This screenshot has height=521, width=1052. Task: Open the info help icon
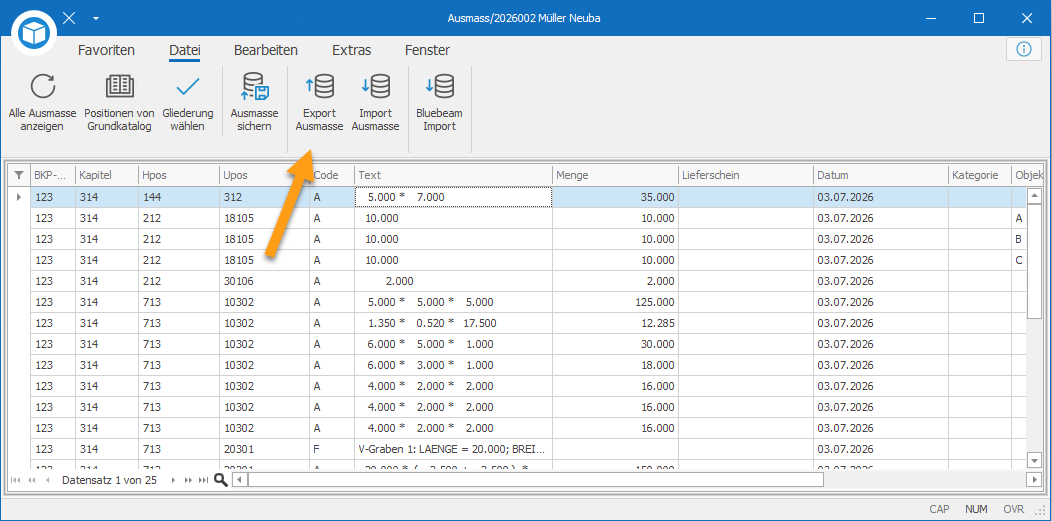coord(1023,50)
